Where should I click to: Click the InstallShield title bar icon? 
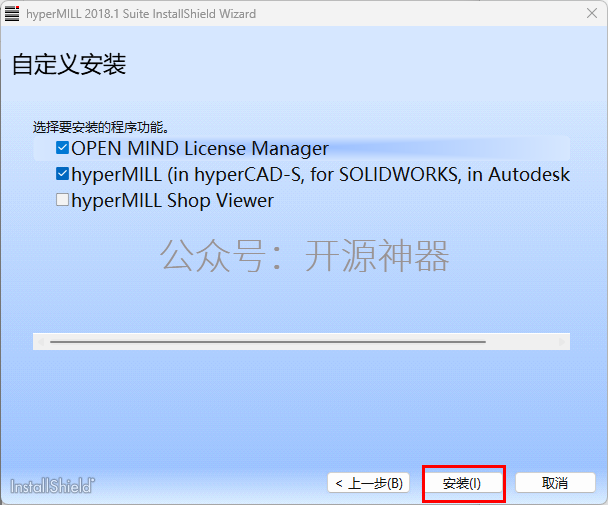tap(12, 14)
